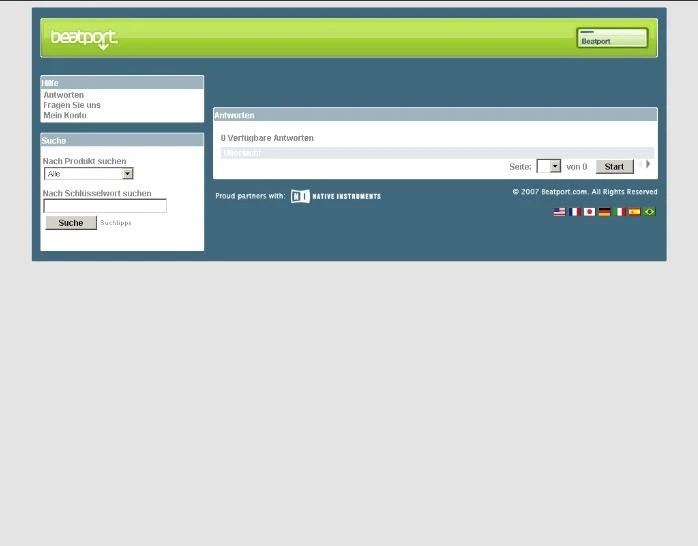Open the Native Instruments partner logo

[336, 196]
